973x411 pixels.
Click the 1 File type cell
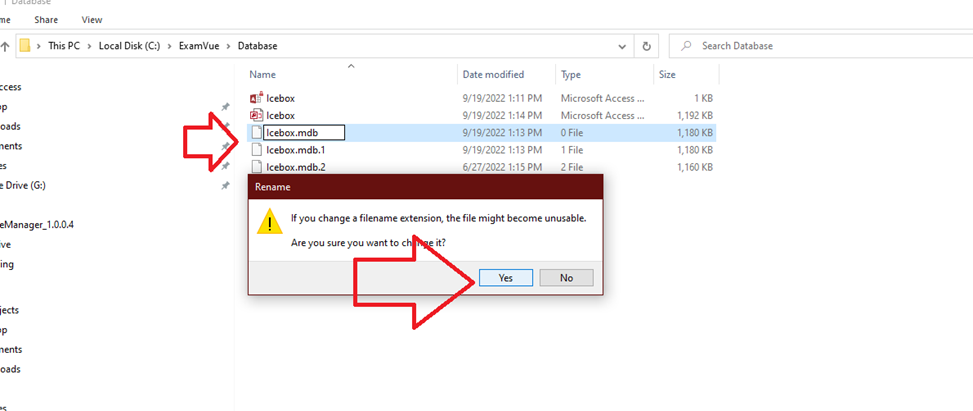pyautogui.click(x=572, y=150)
